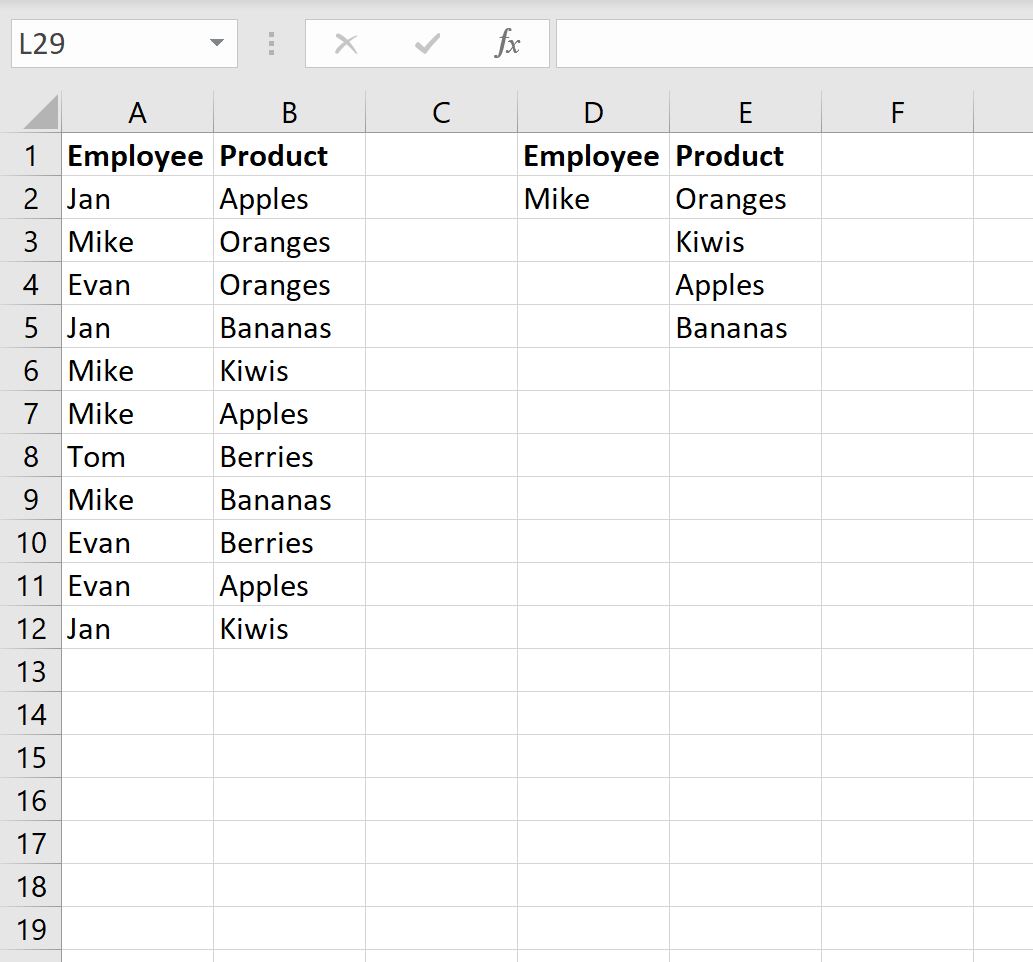Click the Enter checkmark icon in formula bar
Screen dimensions: 1033x962
pyautogui.click(x=427, y=43)
